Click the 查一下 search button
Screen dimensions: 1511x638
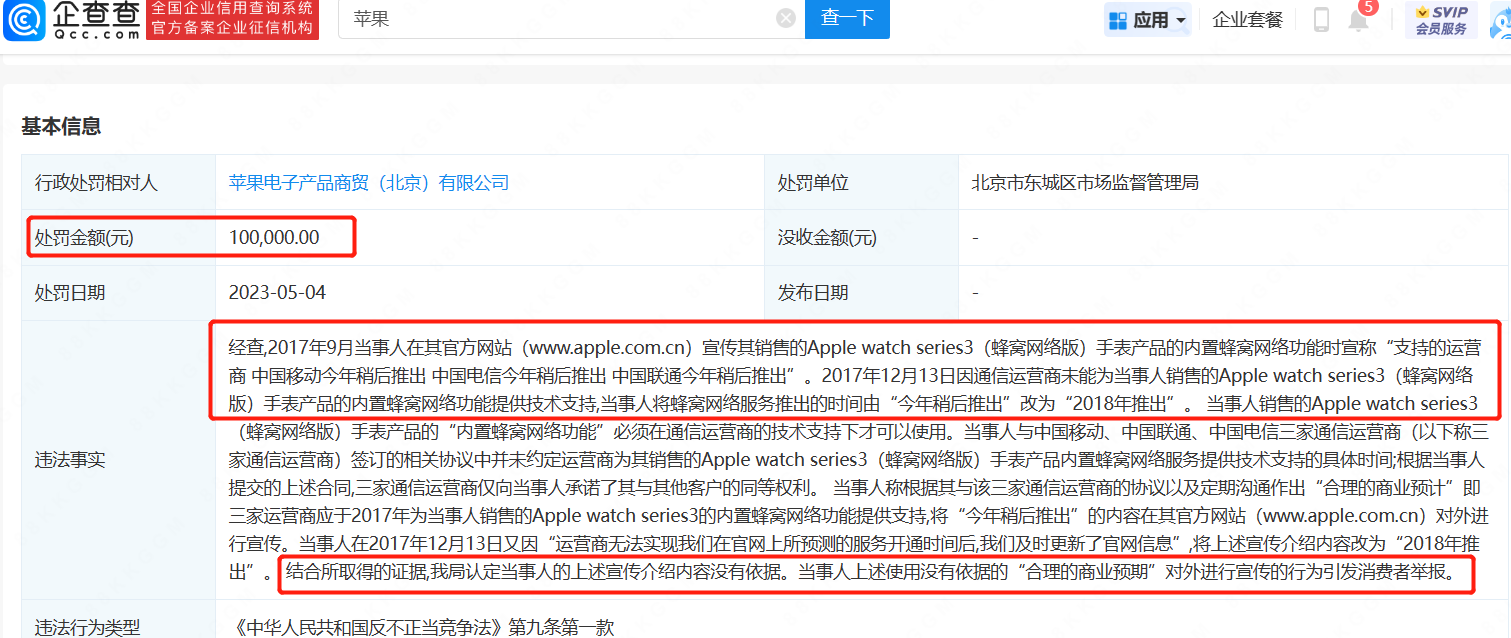pyautogui.click(x=847, y=18)
